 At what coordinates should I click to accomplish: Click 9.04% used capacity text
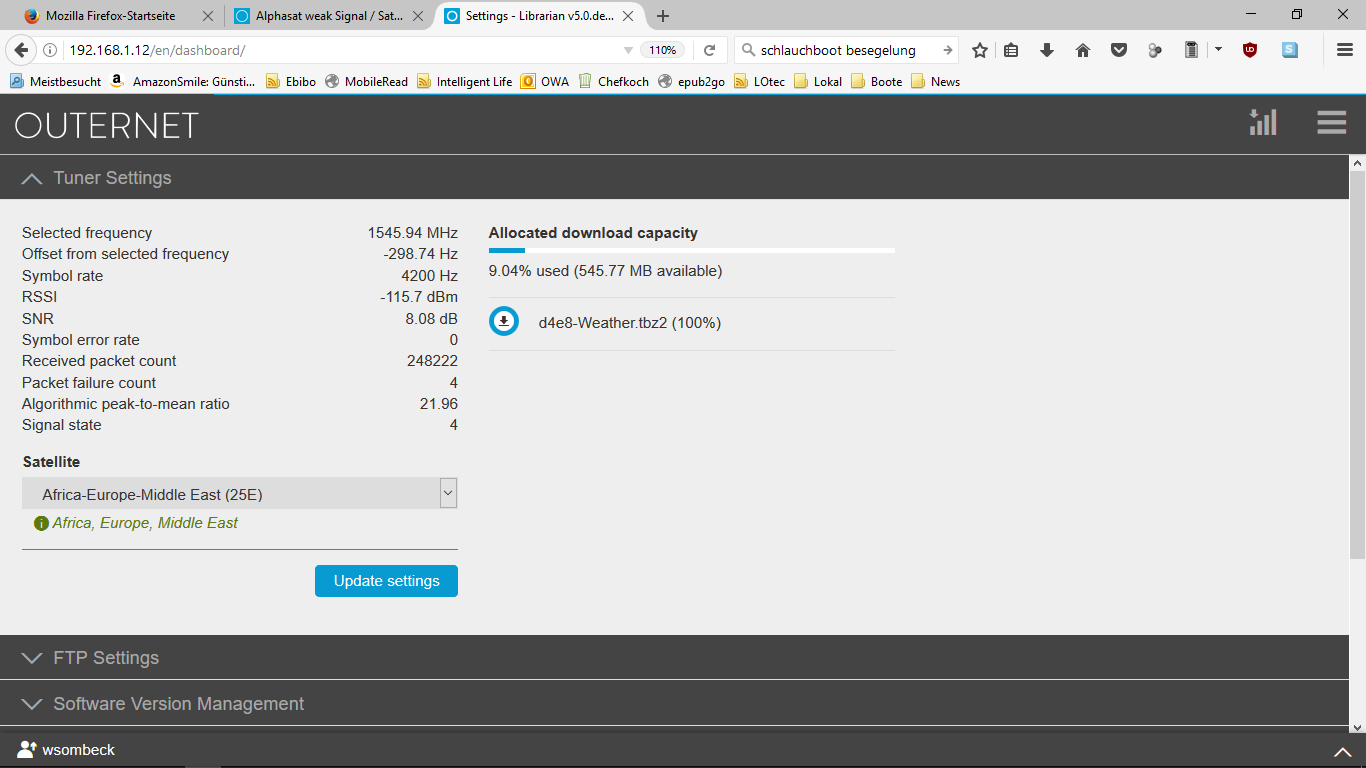(605, 271)
